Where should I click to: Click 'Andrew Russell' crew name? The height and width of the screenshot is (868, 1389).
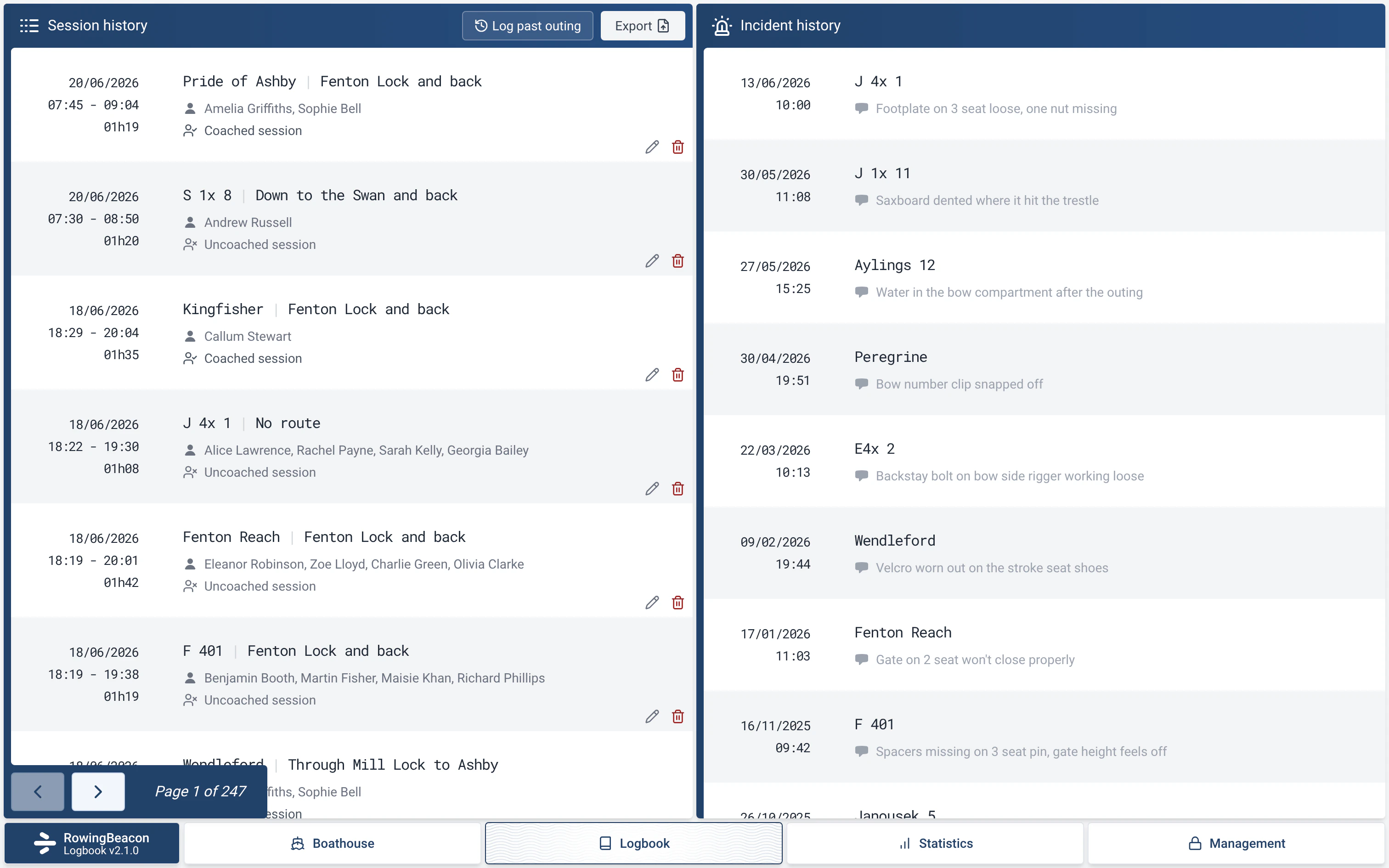point(248,222)
